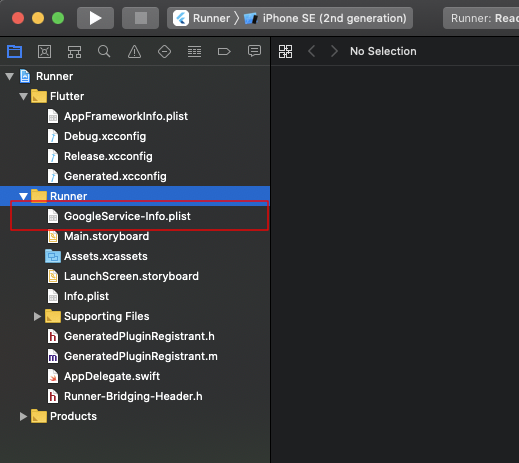Screen dimensions: 519x463
Task: Open AppFrameworkInfo.plist
Action: pyautogui.click(x=118, y=116)
